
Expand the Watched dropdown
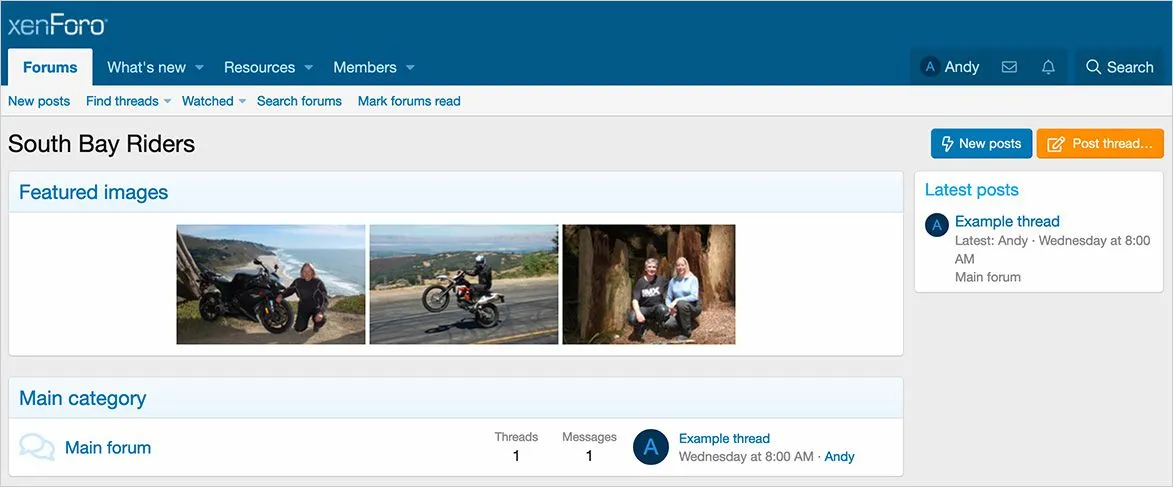[x=242, y=101]
